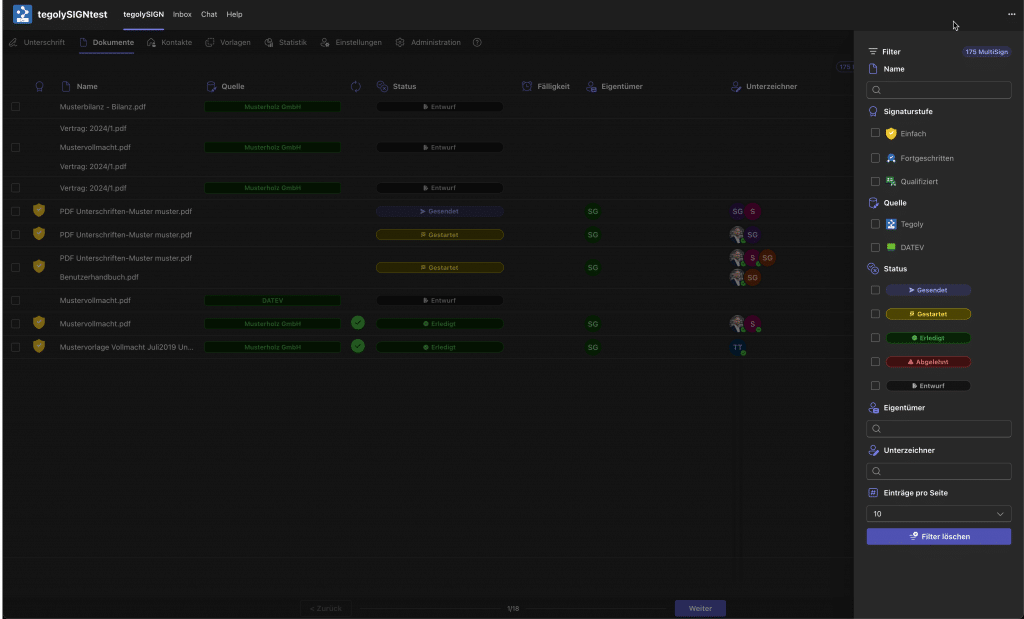Check the DATEV source filter

[875, 247]
